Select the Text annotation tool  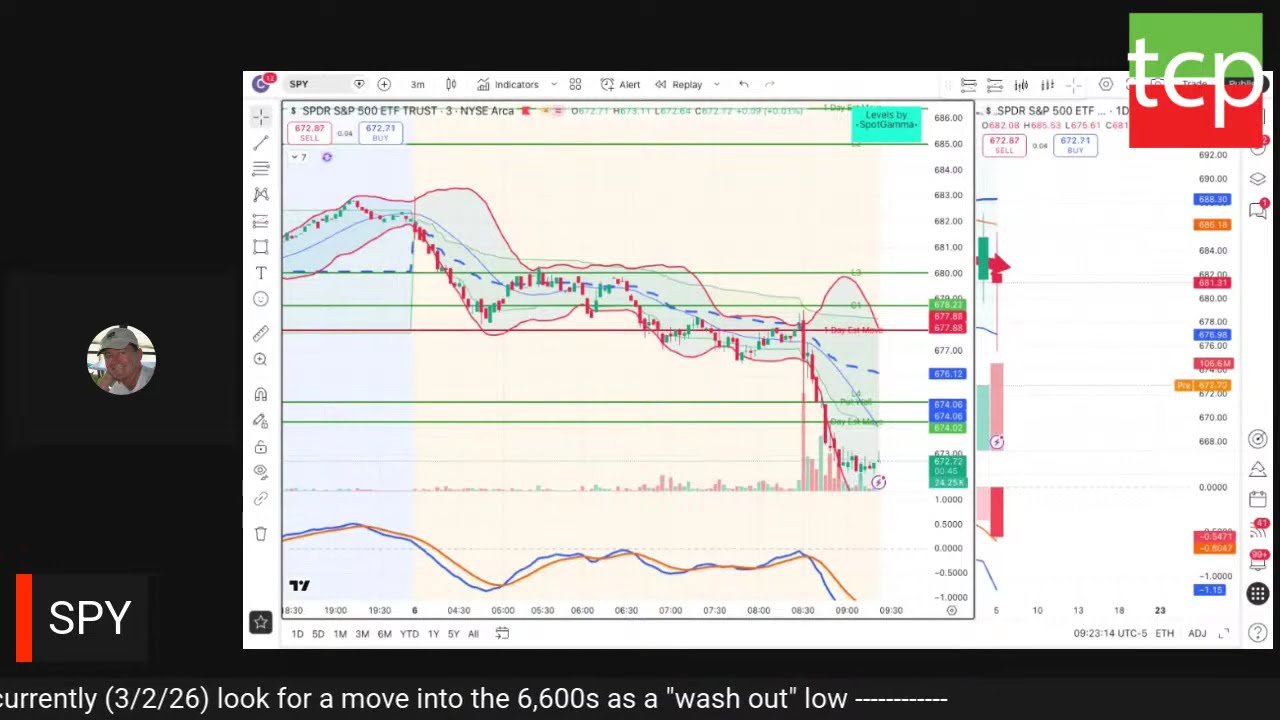click(261, 272)
